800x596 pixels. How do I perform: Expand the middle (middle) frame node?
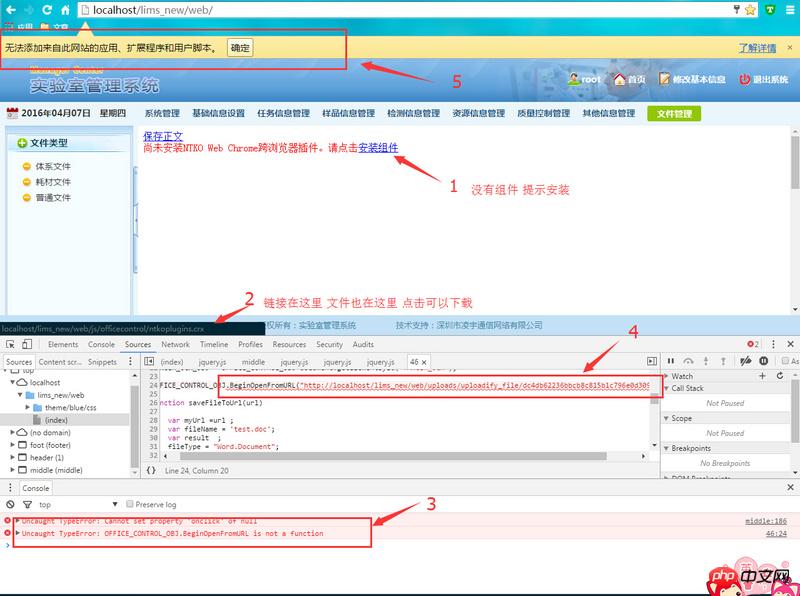pos(13,470)
